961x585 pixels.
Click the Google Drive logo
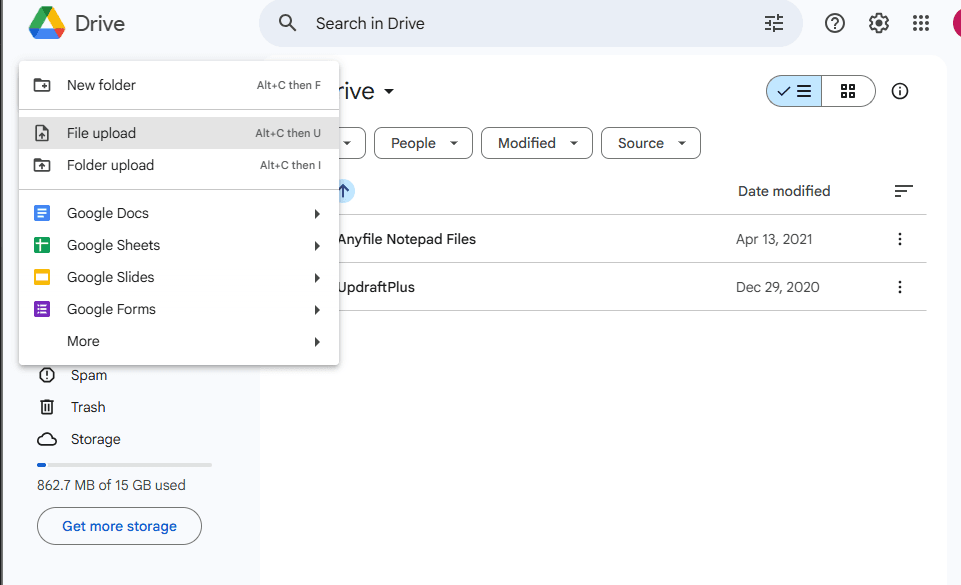point(47,23)
